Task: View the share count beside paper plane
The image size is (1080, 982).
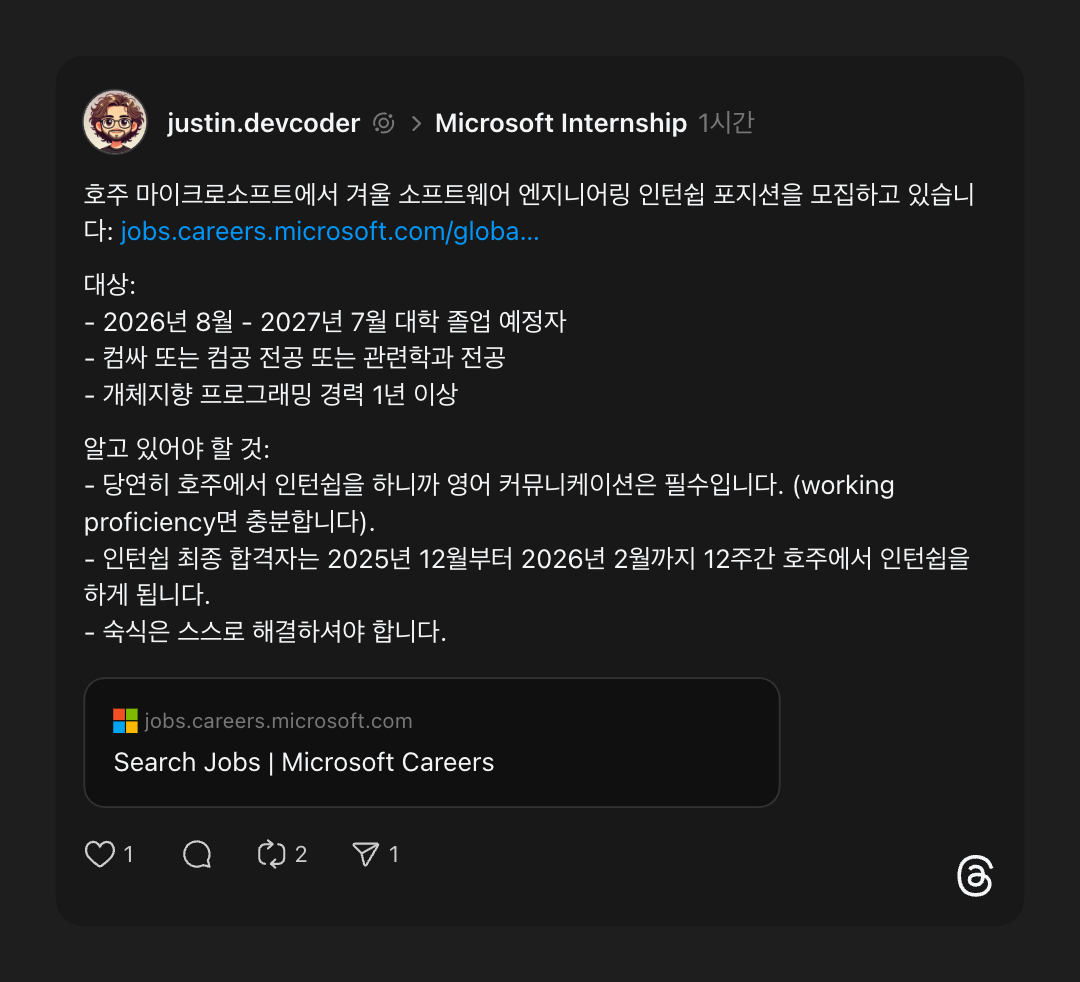Action: 394,855
